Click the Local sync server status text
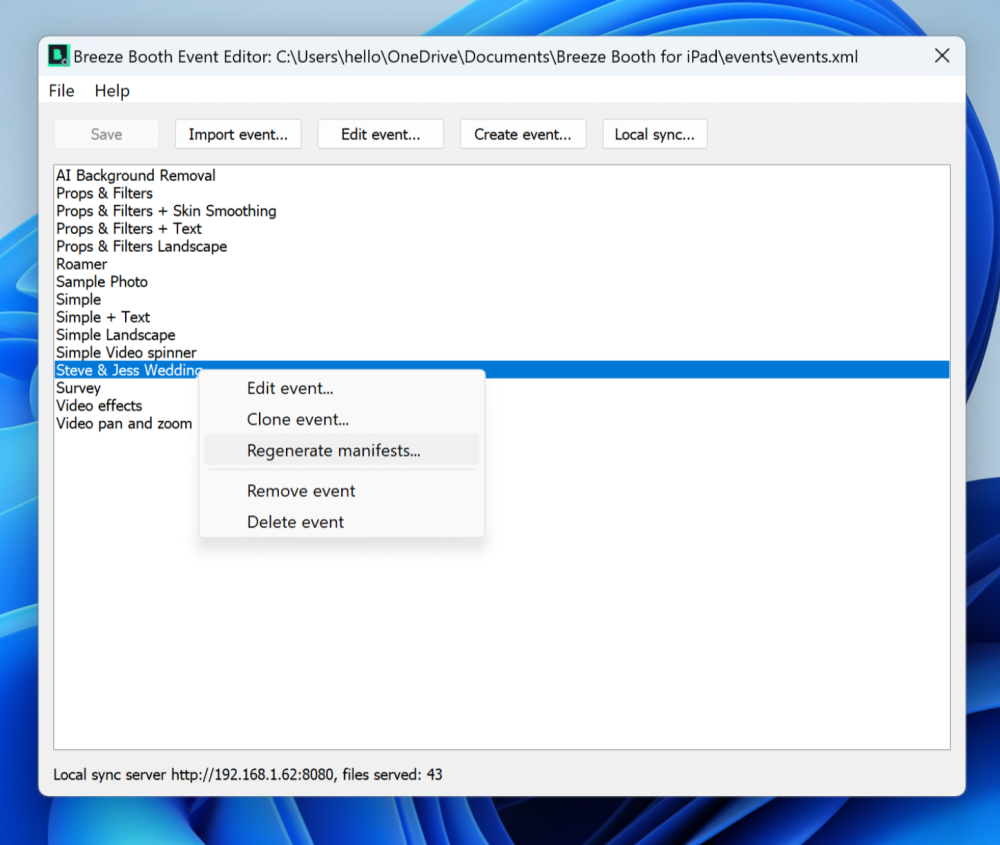This screenshot has width=1000, height=845. coord(247,774)
